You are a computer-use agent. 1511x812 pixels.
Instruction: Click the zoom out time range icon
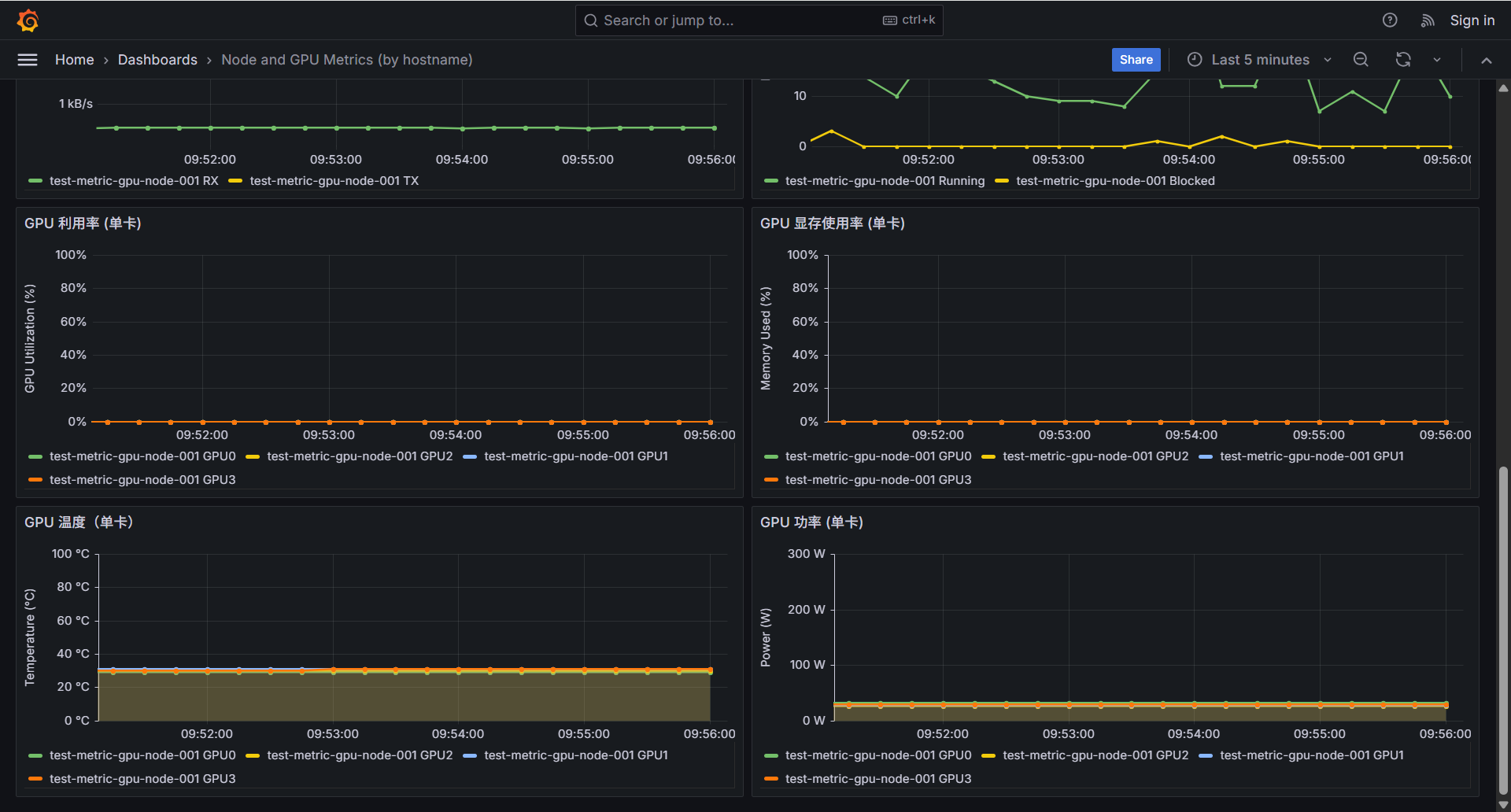coord(1361,60)
